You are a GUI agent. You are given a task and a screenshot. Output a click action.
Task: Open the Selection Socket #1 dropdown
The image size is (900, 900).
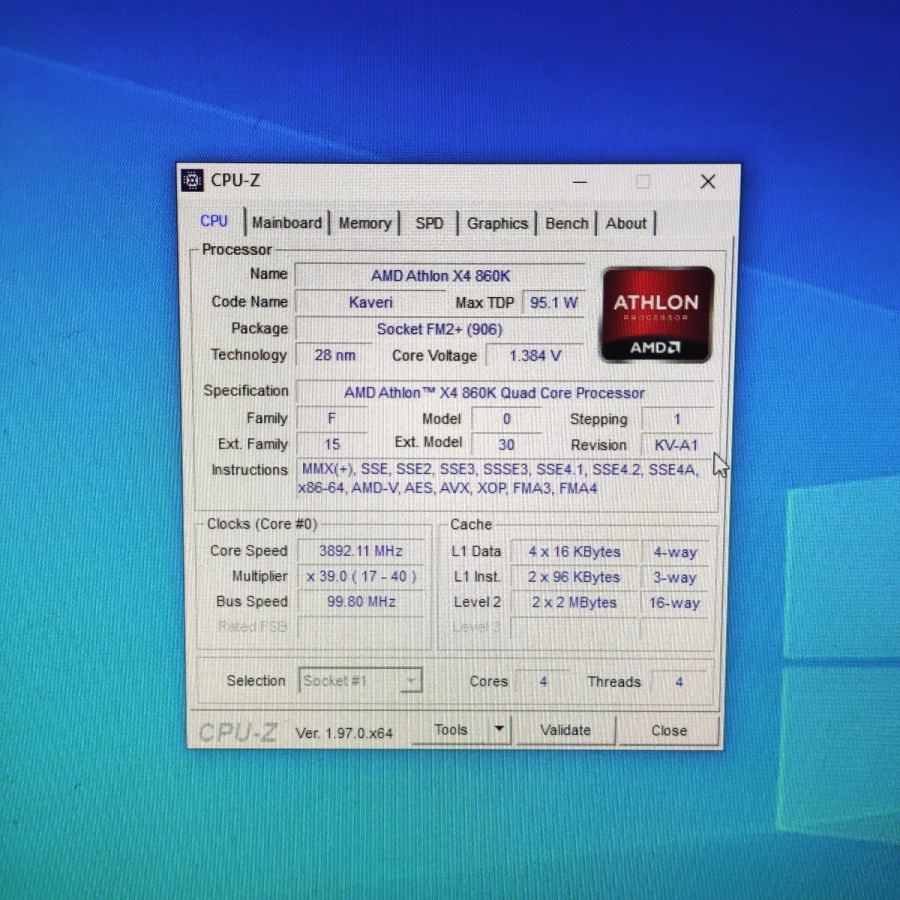tap(360, 681)
